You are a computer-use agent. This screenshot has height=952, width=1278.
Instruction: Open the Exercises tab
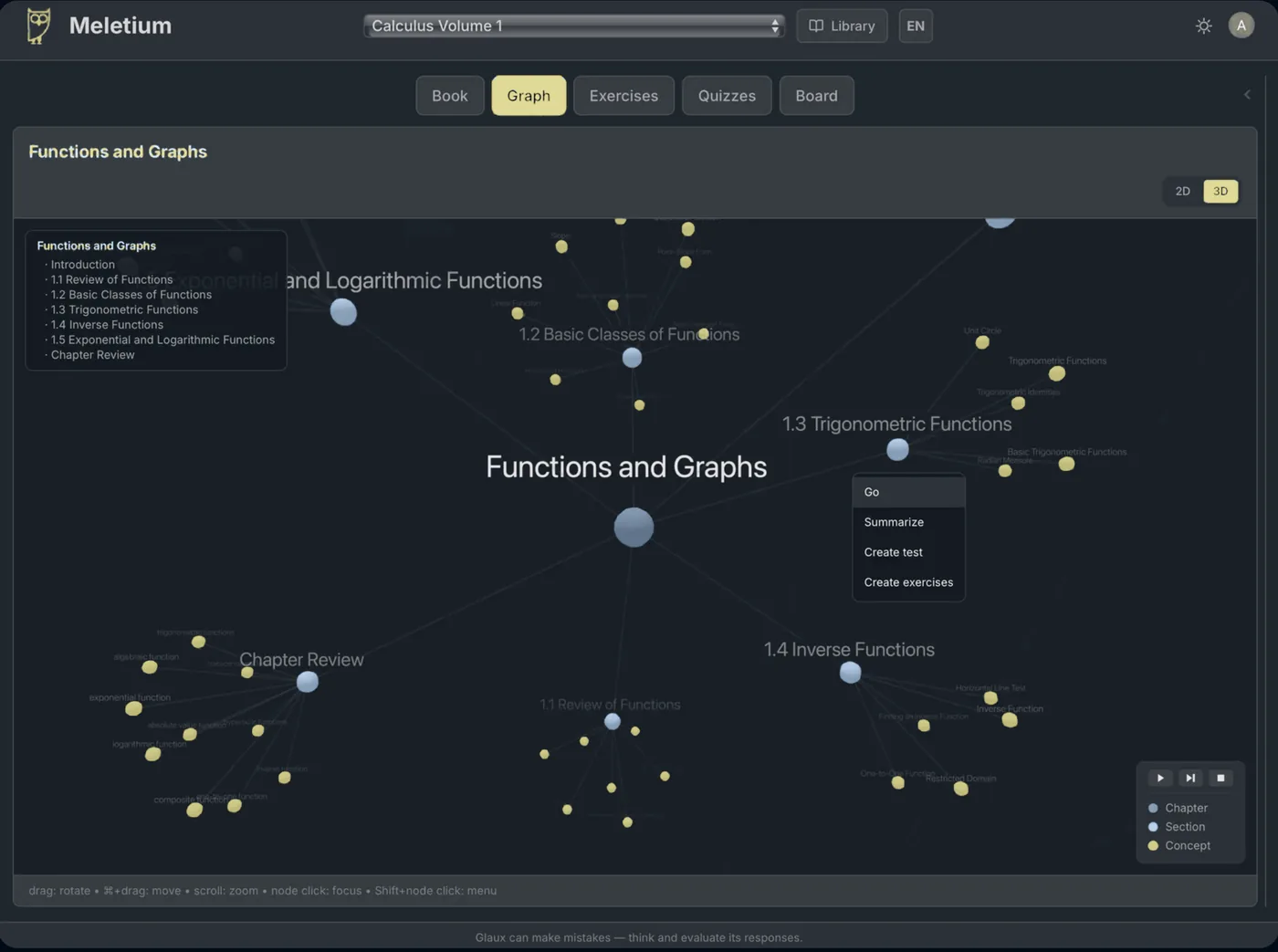point(623,96)
